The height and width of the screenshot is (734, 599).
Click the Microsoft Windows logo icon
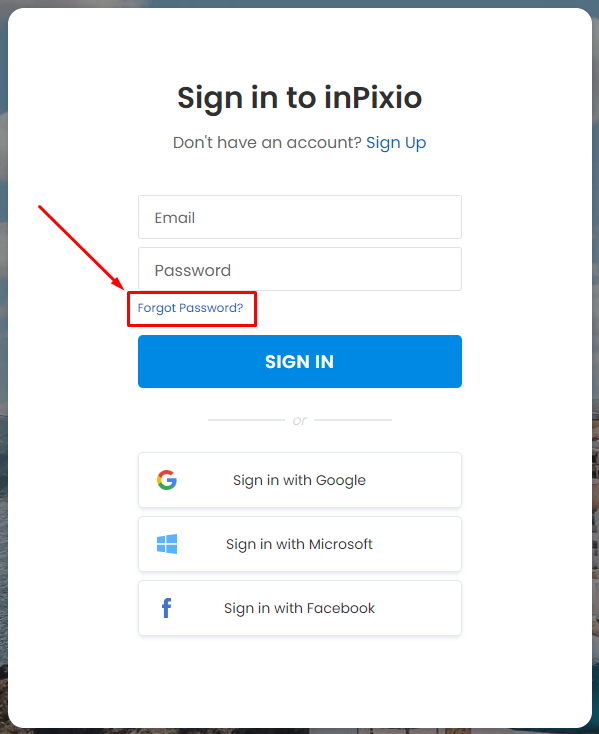tap(167, 544)
